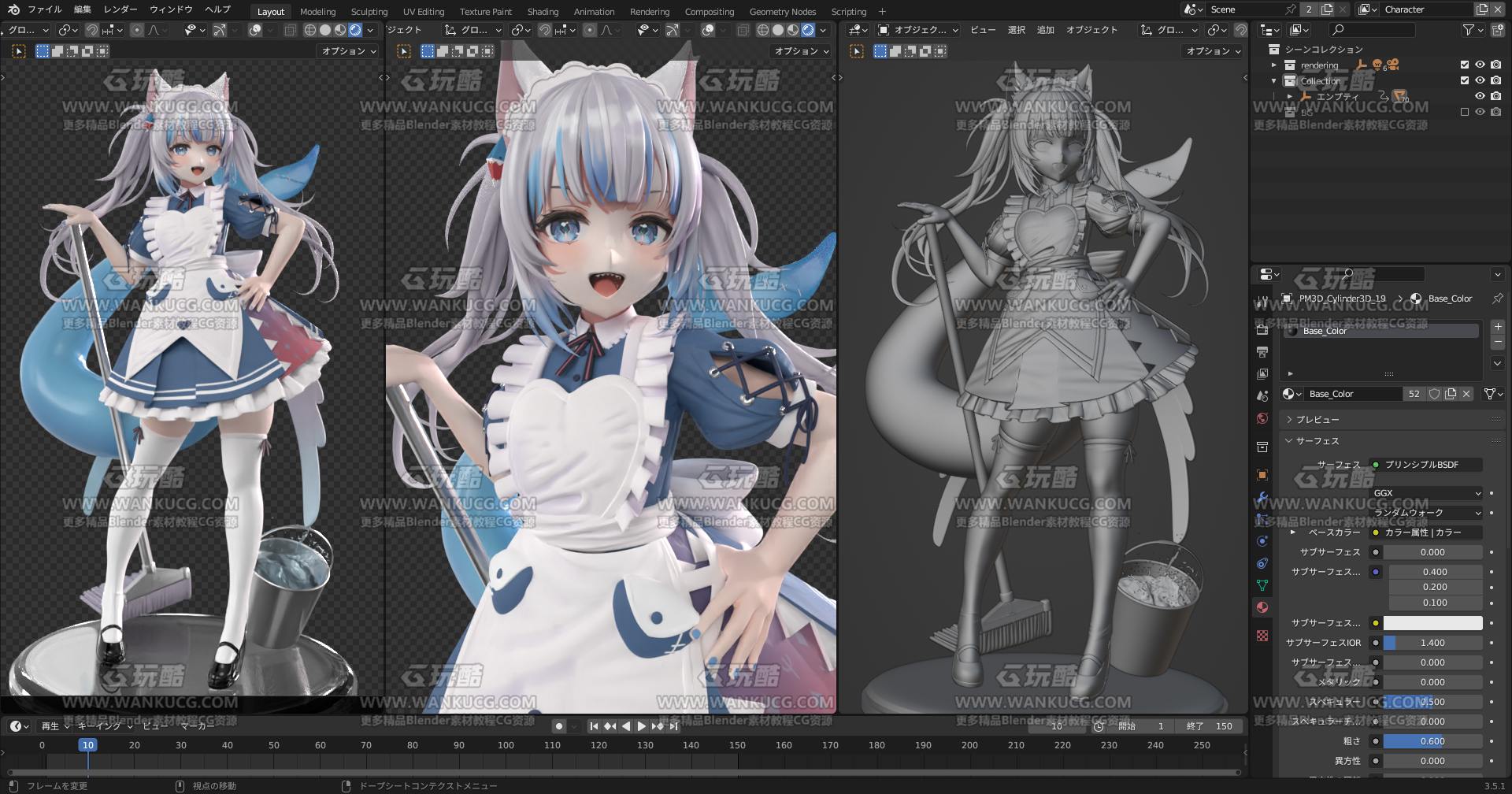Image resolution: width=1512 pixels, height=794 pixels.
Task: Open the Material properties tab icon
Action: point(1262,607)
